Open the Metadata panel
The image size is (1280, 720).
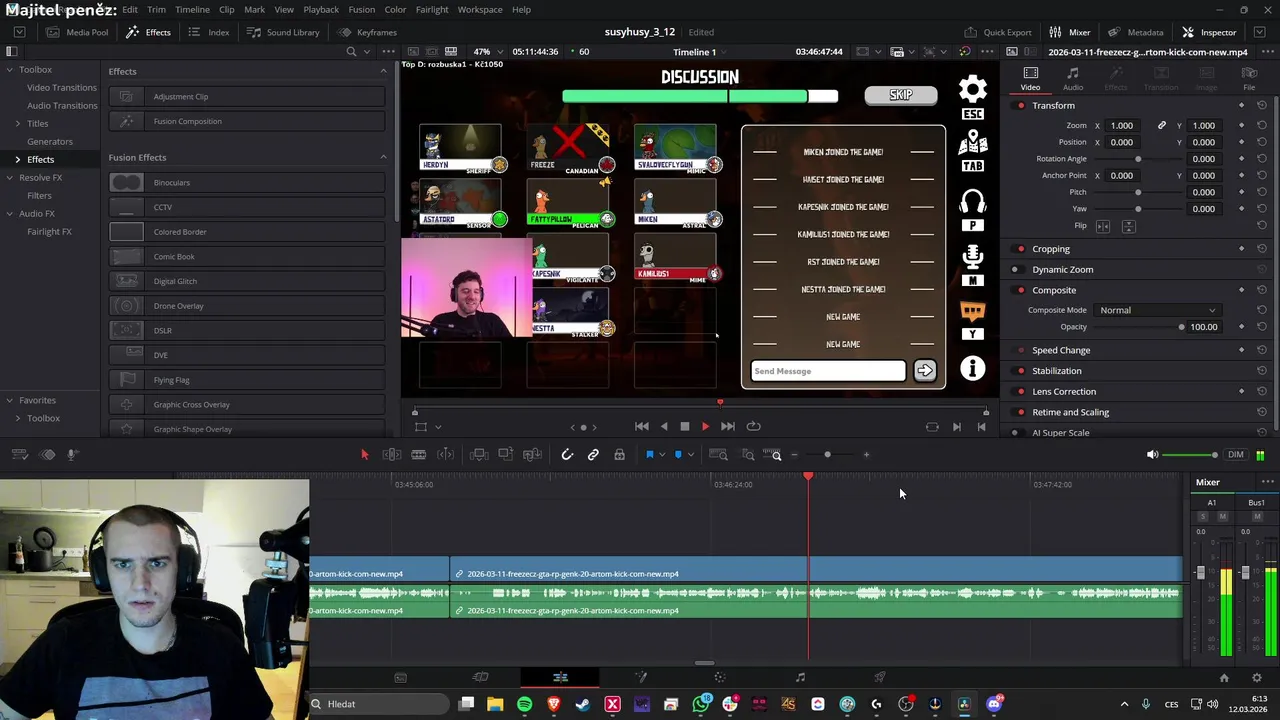point(1135,32)
